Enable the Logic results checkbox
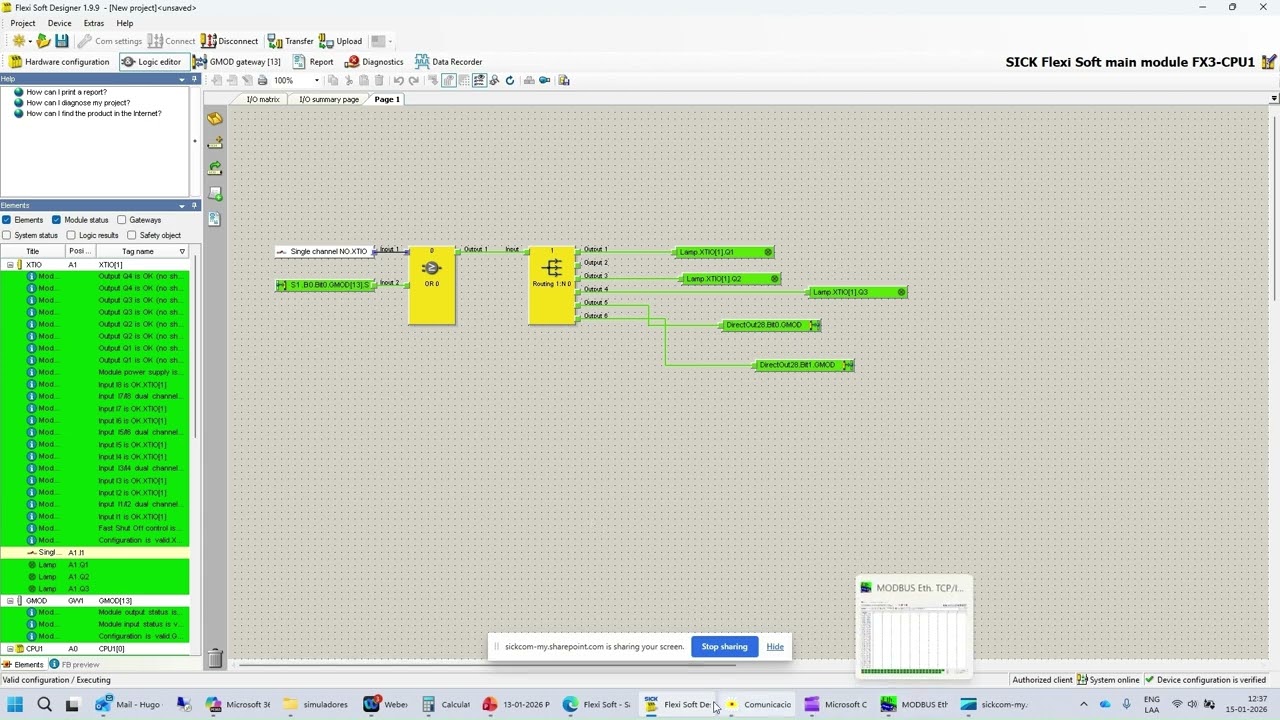Viewport: 1280px width, 720px height. 71,235
